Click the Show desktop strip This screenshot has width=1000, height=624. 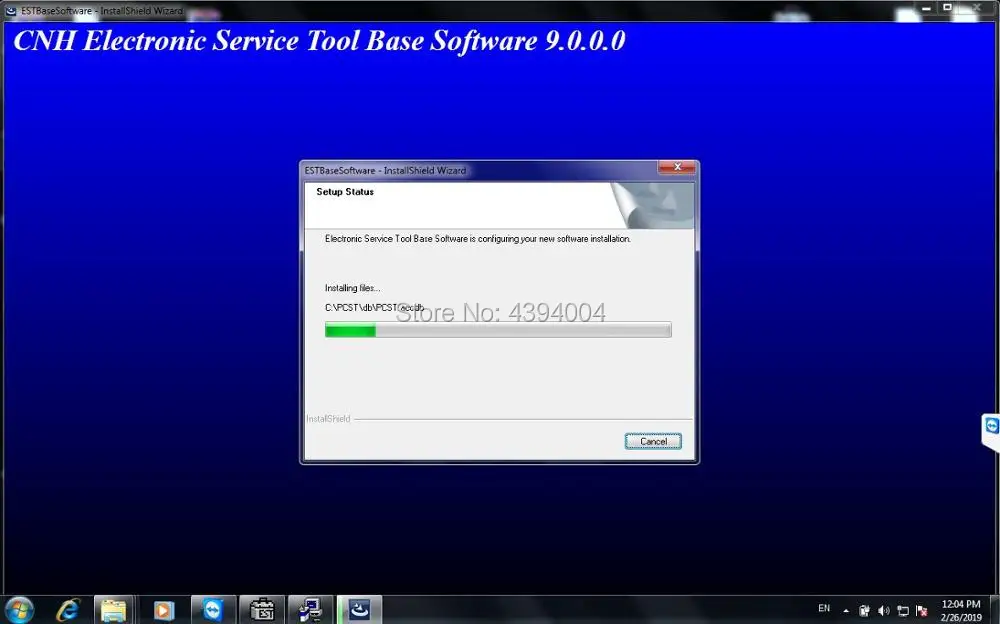[995, 610]
